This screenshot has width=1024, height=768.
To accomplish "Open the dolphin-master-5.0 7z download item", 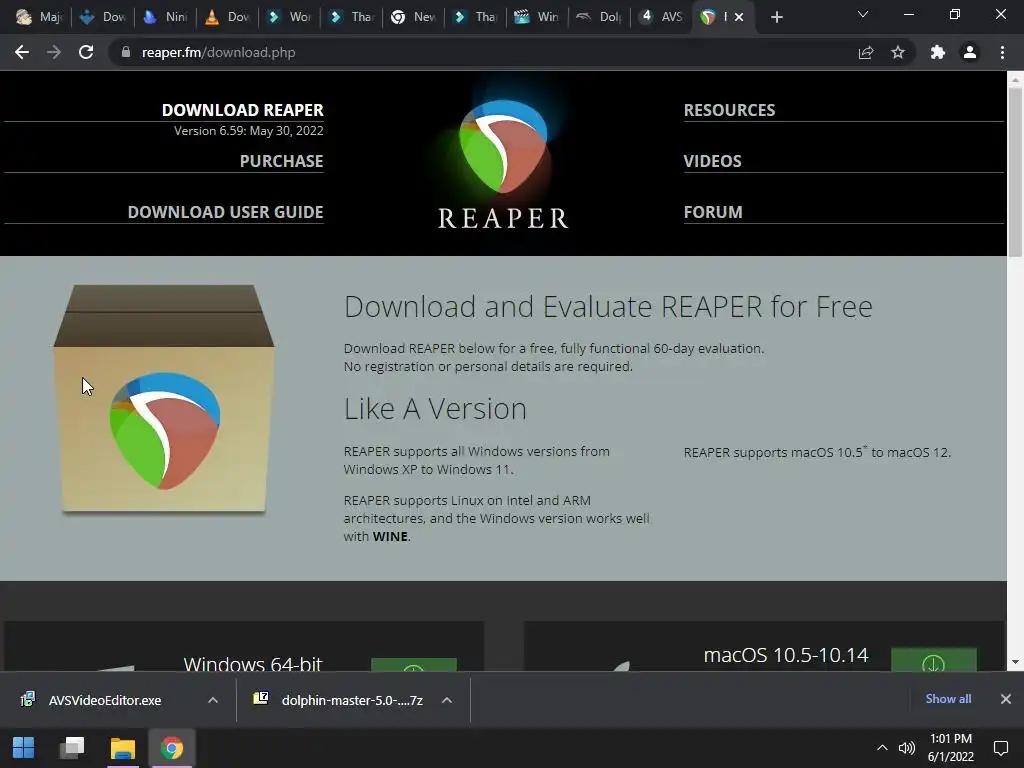I will click(338, 700).
